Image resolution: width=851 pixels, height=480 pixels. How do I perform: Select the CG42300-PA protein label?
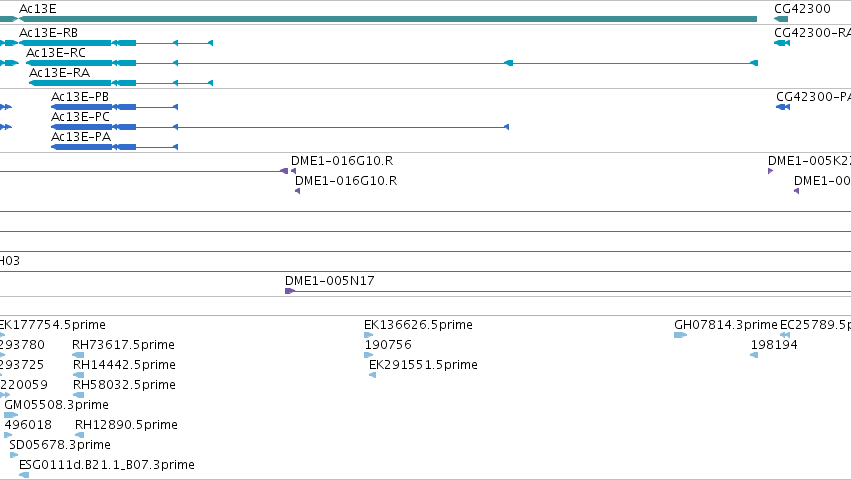(814, 97)
